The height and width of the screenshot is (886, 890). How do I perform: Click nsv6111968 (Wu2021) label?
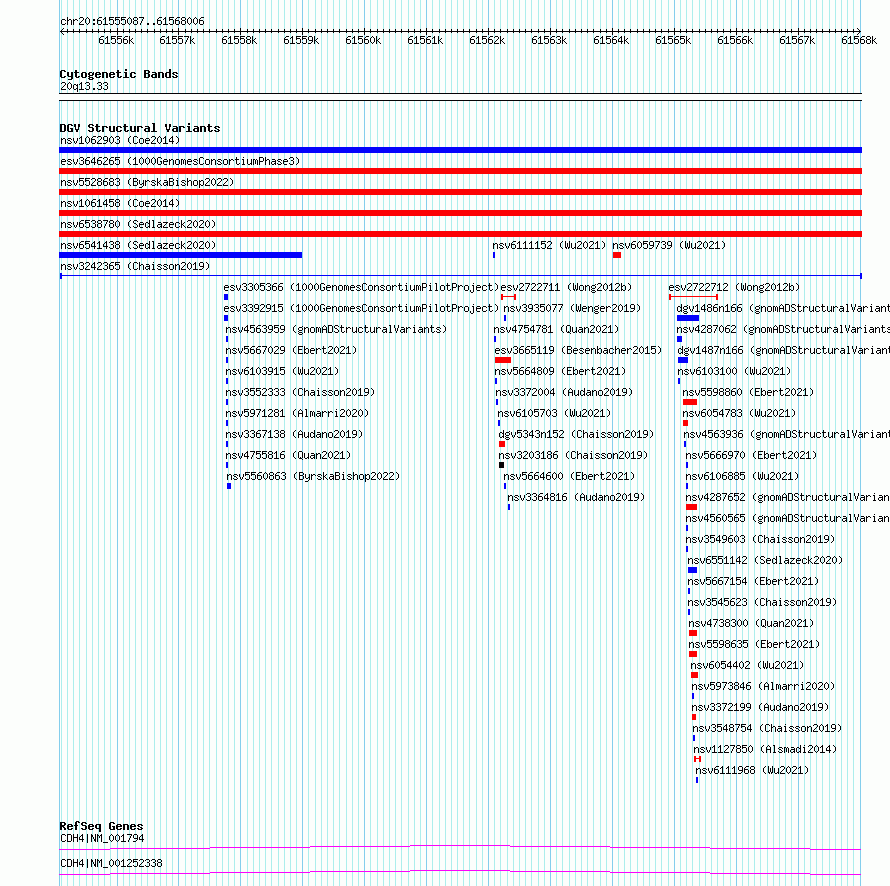coord(752,770)
